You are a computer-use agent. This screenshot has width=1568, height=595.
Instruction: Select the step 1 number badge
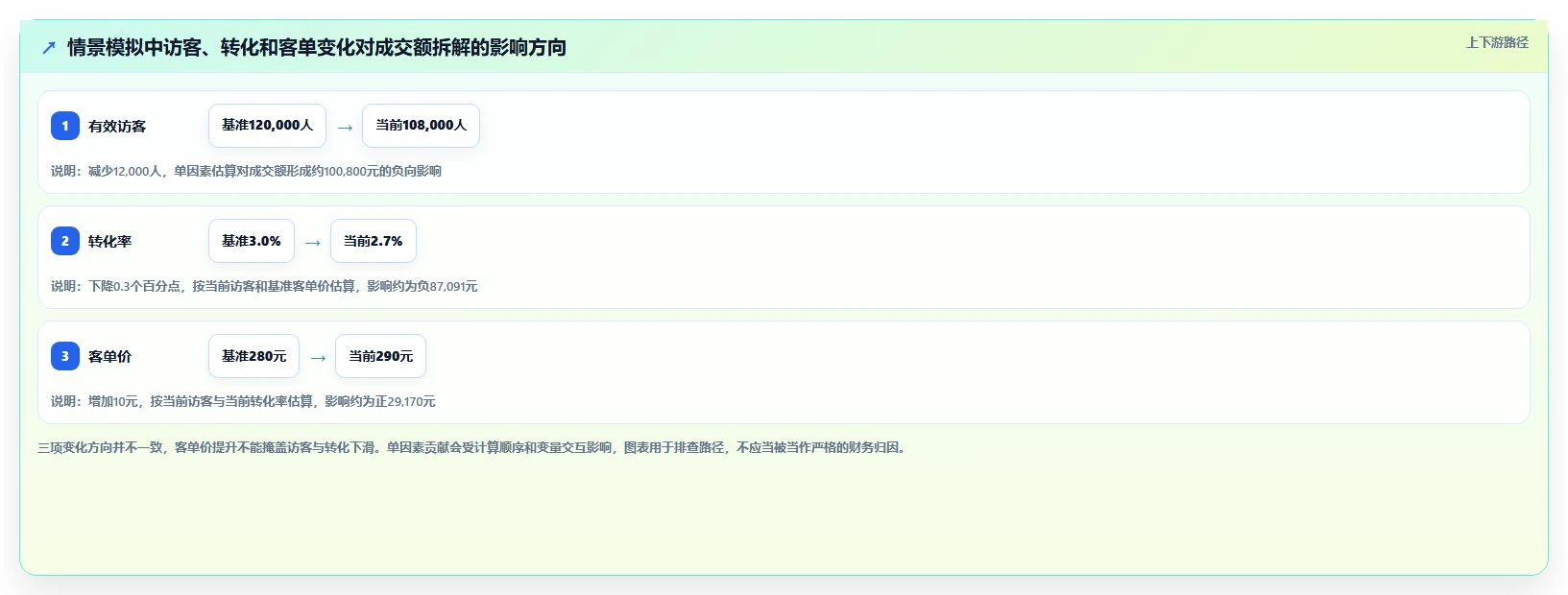coord(65,126)
